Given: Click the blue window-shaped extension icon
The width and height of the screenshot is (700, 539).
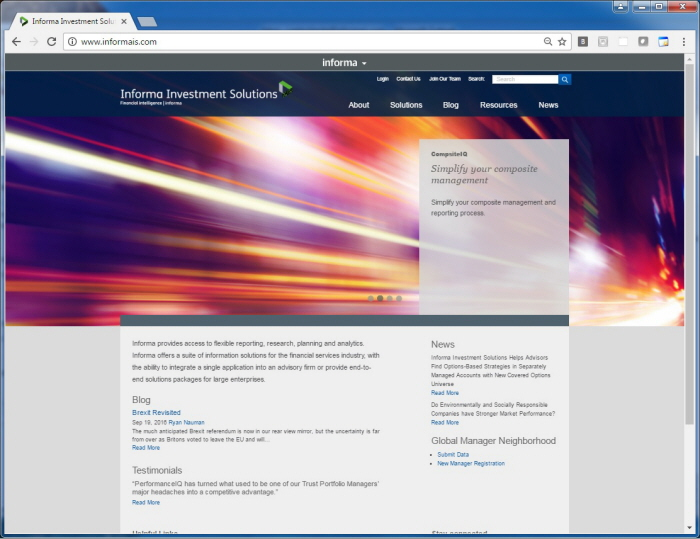Looking at the screenshot, I should click(x=663, y=42).
